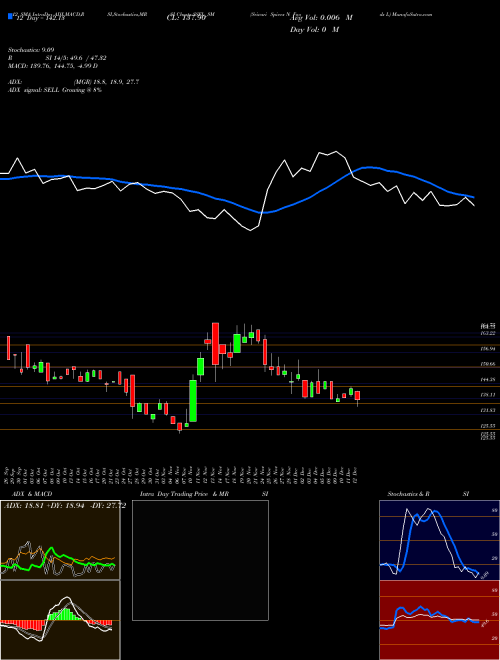This screenshot has height=660, width=500.
Task: Click the blue SMA legend square
Action: pyautogui.click(x=10, y=16)
